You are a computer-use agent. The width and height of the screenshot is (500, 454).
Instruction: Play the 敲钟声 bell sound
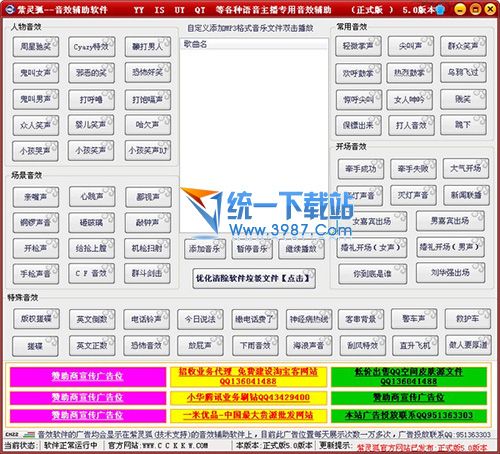click(148, 223)
